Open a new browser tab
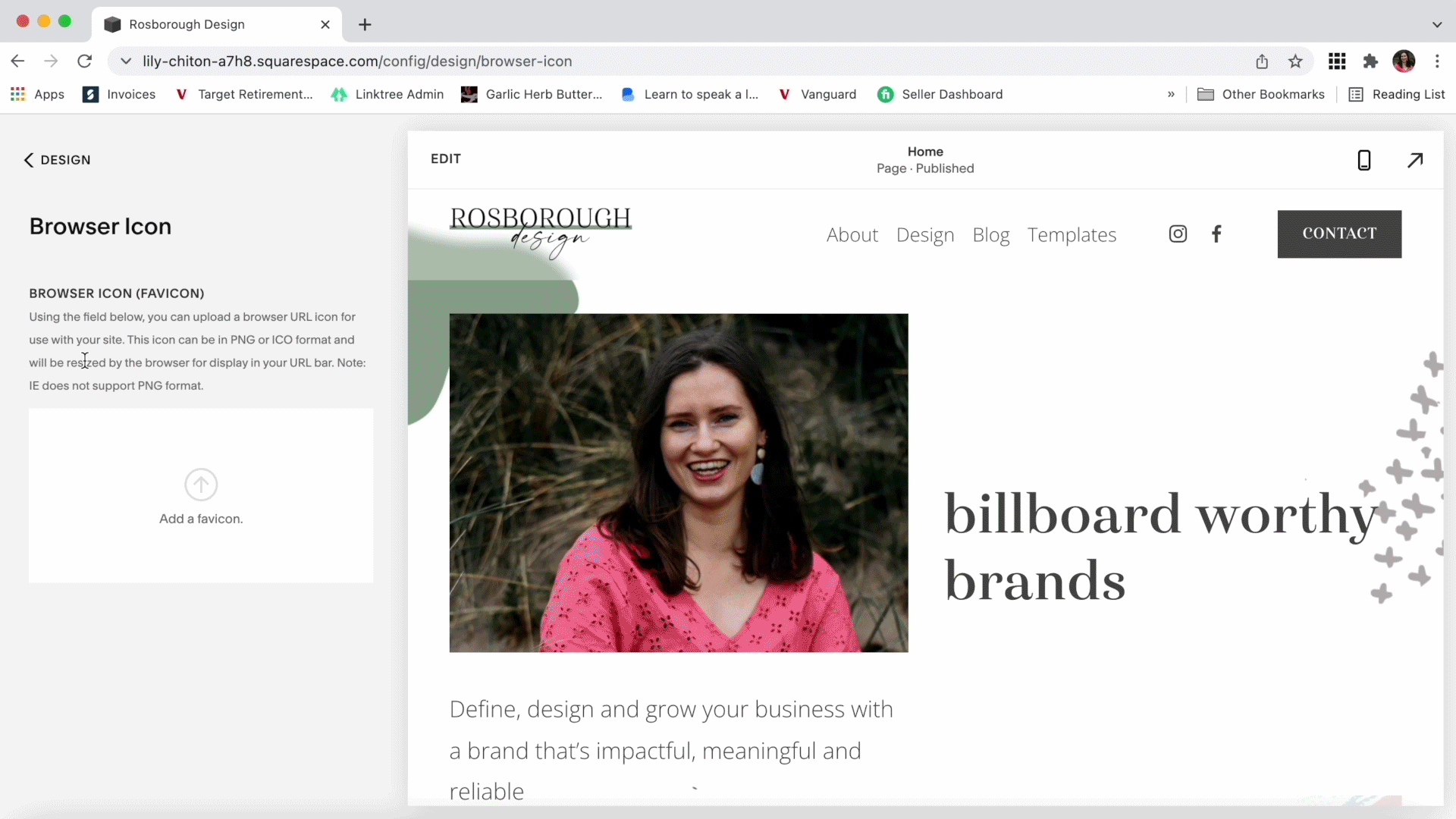1456x819 pixels. 365,24
